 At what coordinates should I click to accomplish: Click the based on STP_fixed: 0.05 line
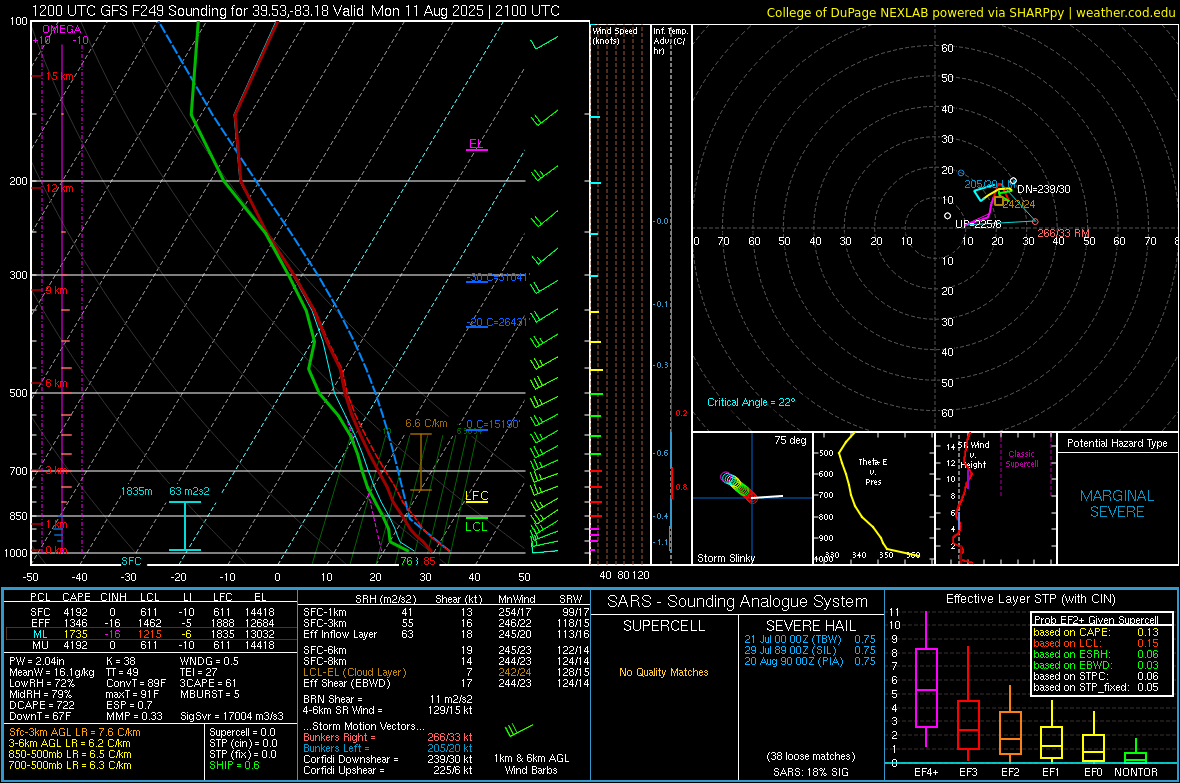click(1096, 687)
